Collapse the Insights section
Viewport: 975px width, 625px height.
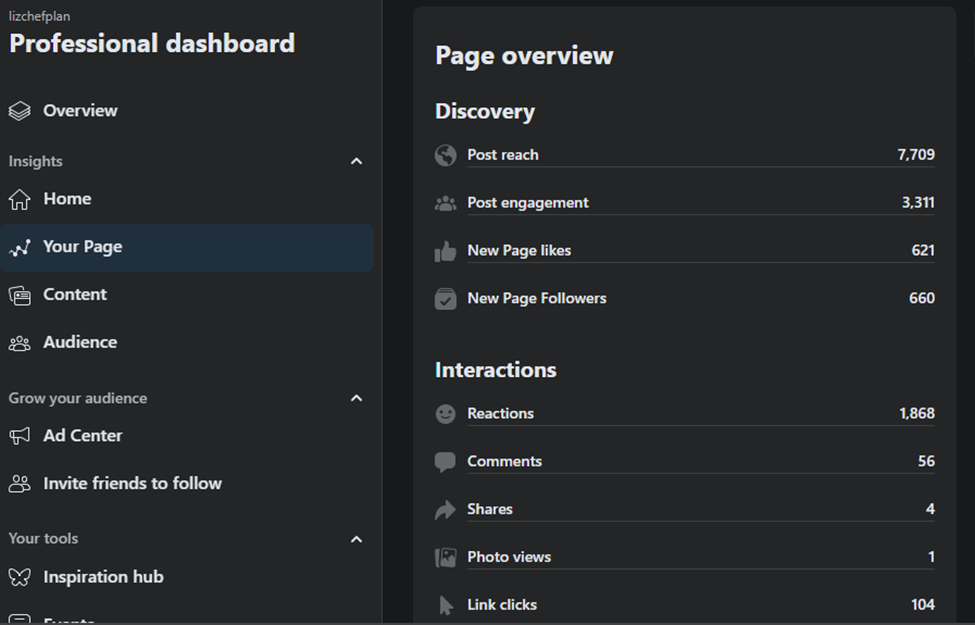[x=357, y=162]
